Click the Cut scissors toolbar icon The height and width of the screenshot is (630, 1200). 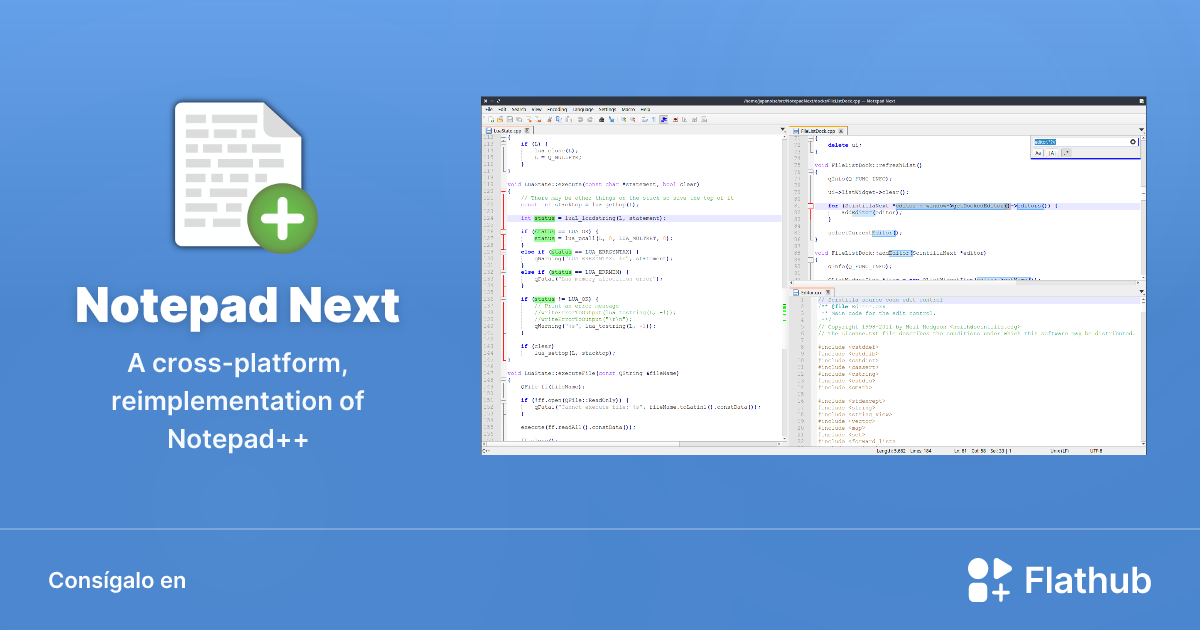tap(548, 119)
